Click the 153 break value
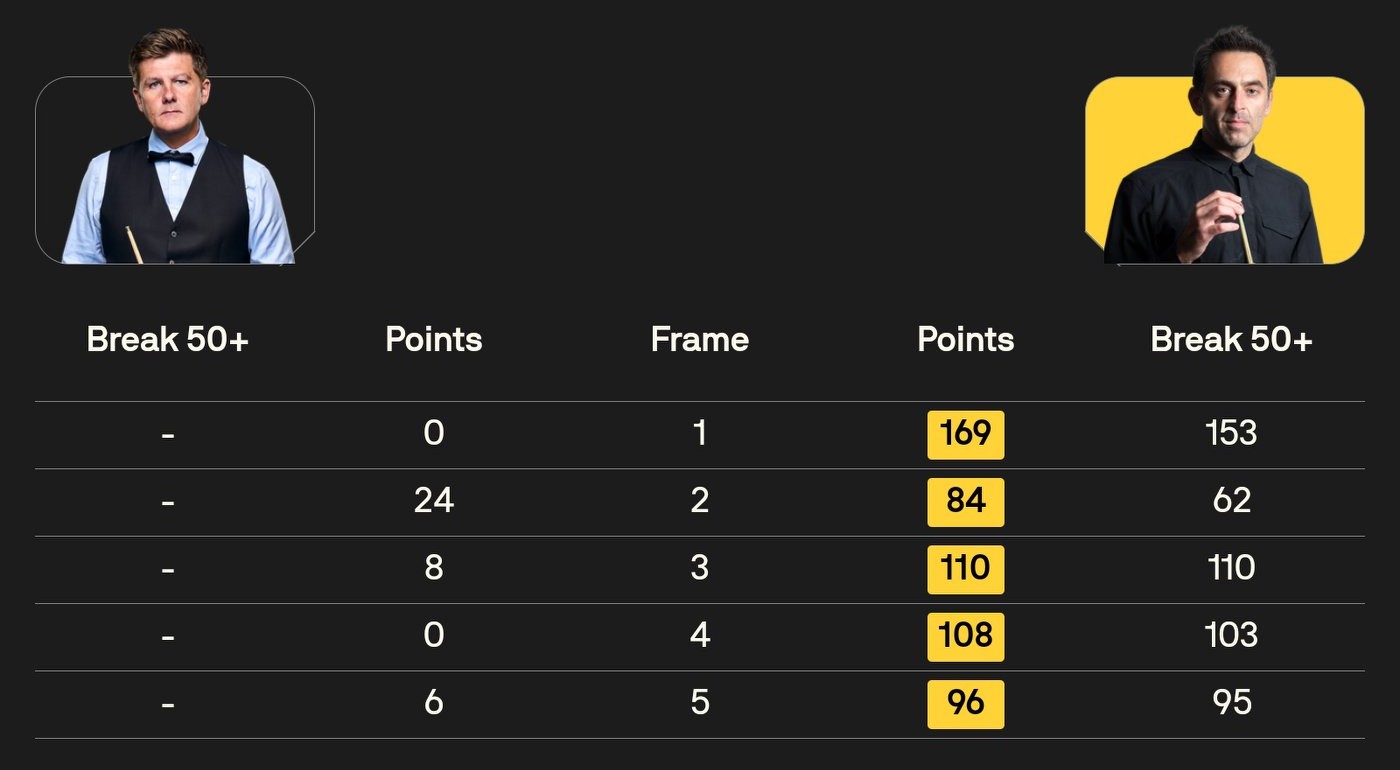The height and width of the screenshot is (770, 1400). coord(1231,434)
